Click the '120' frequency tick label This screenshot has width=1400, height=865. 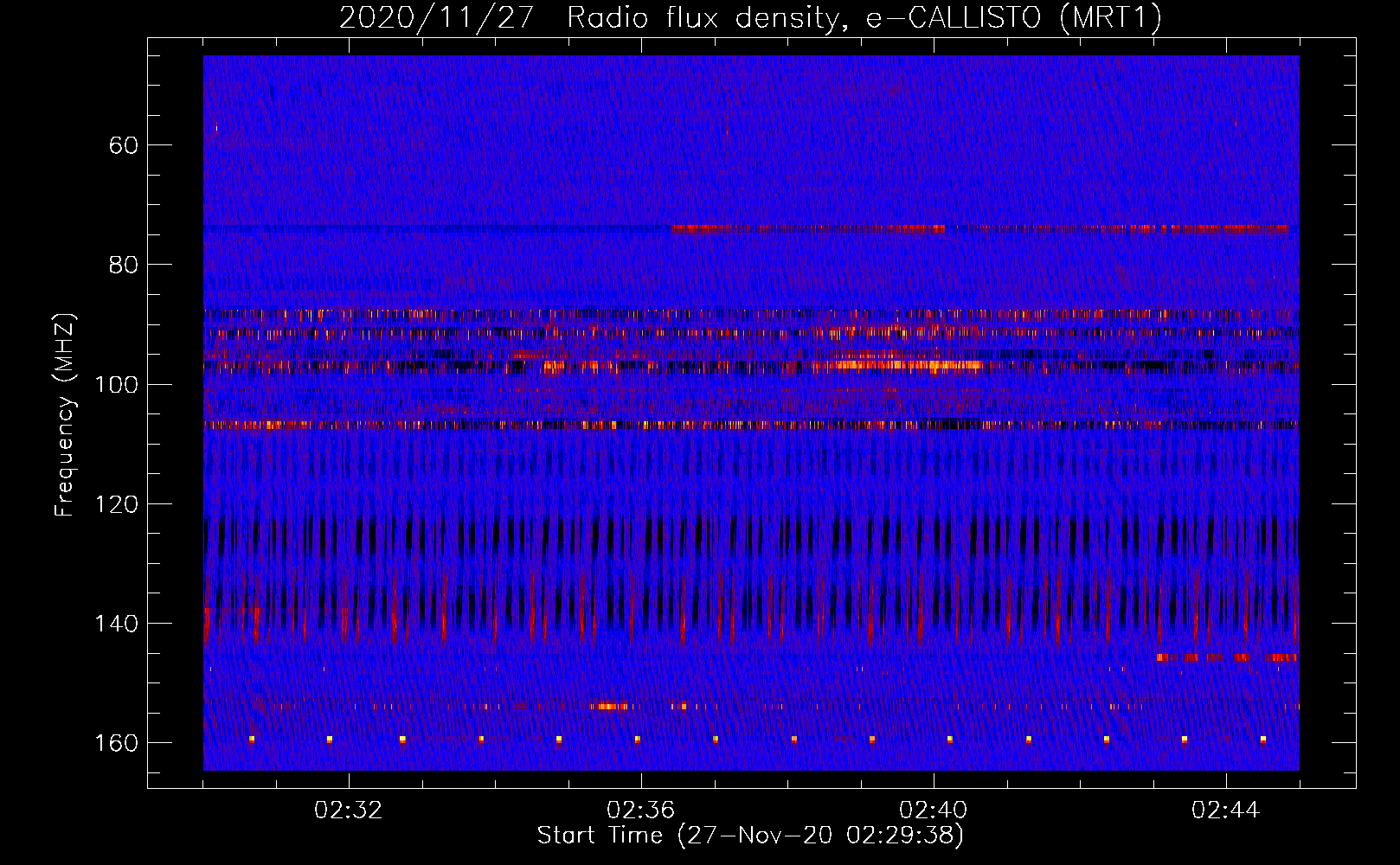(x=116, y=504)
